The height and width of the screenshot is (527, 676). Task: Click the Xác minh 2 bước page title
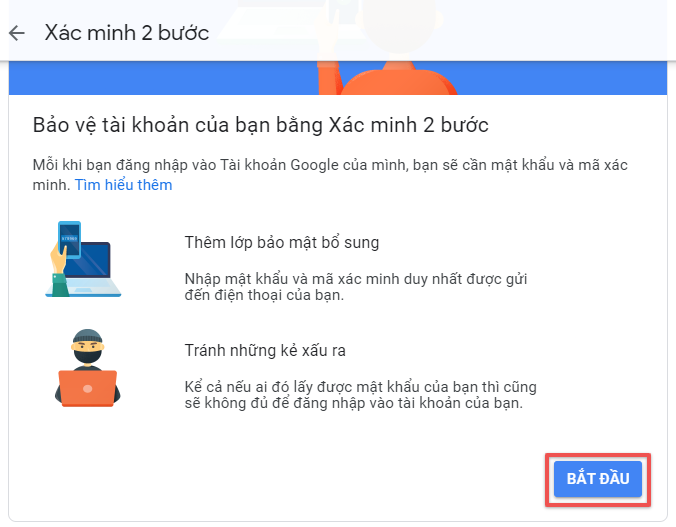pos(127,33)
